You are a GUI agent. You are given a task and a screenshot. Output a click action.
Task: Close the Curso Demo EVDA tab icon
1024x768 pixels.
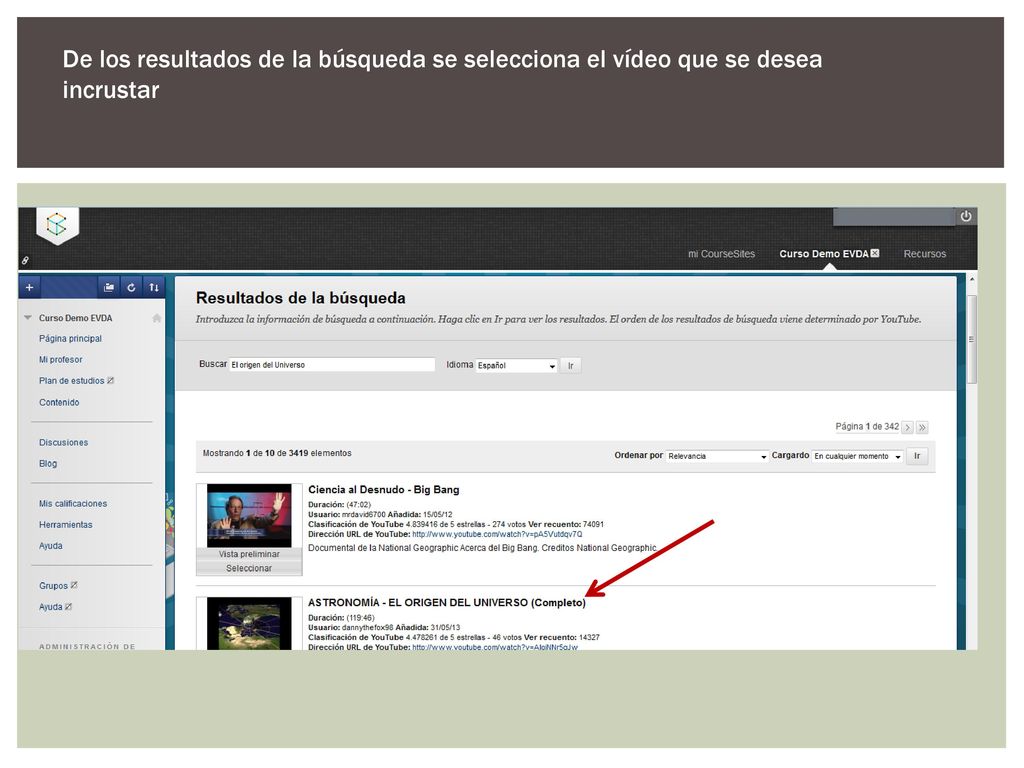point(875,253)
